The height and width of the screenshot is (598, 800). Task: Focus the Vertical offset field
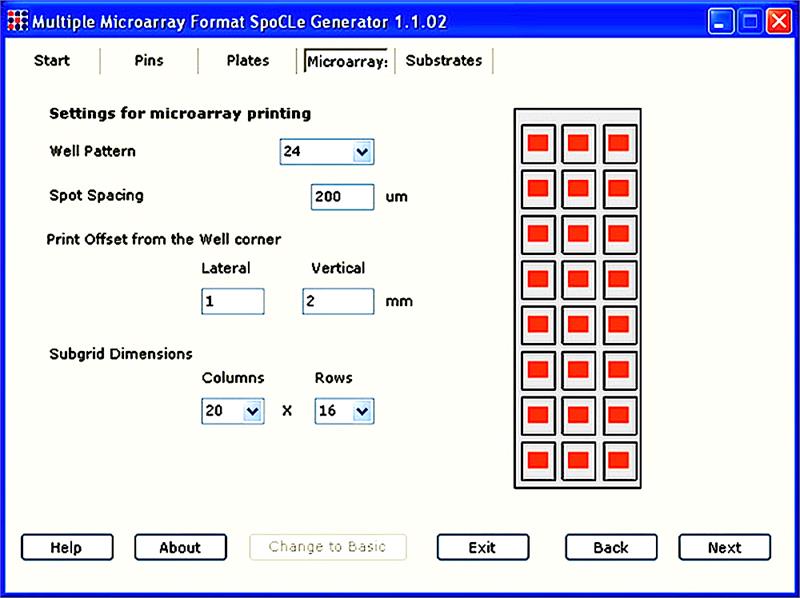click(338, 301)
